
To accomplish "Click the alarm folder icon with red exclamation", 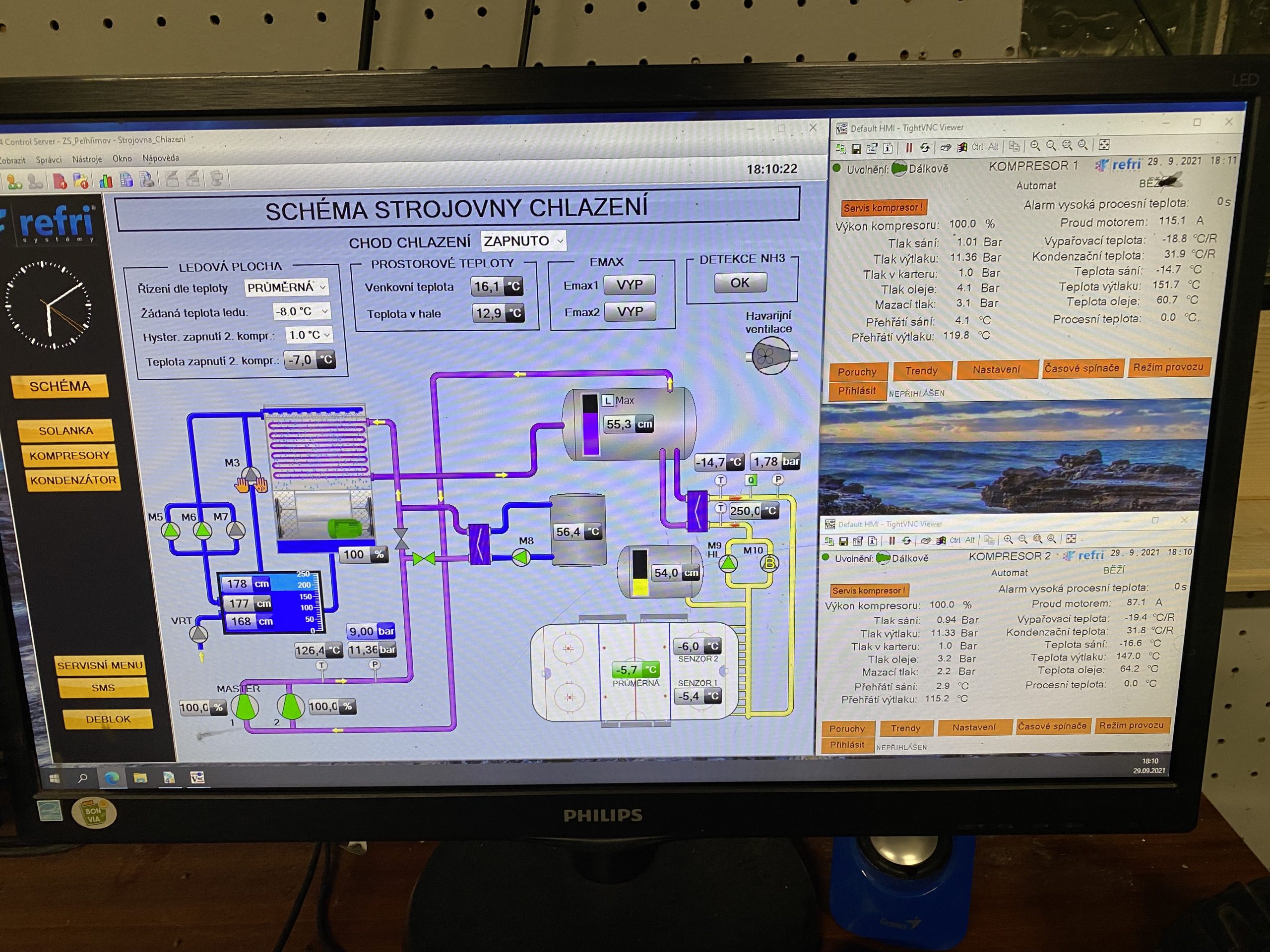I will tap(81, 181).
